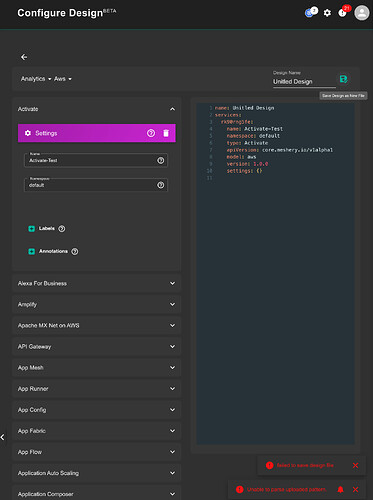
Task: Click YAML line 'apiVersion: core.meshery.io/v1alpha1'
Action: [280, 150]
